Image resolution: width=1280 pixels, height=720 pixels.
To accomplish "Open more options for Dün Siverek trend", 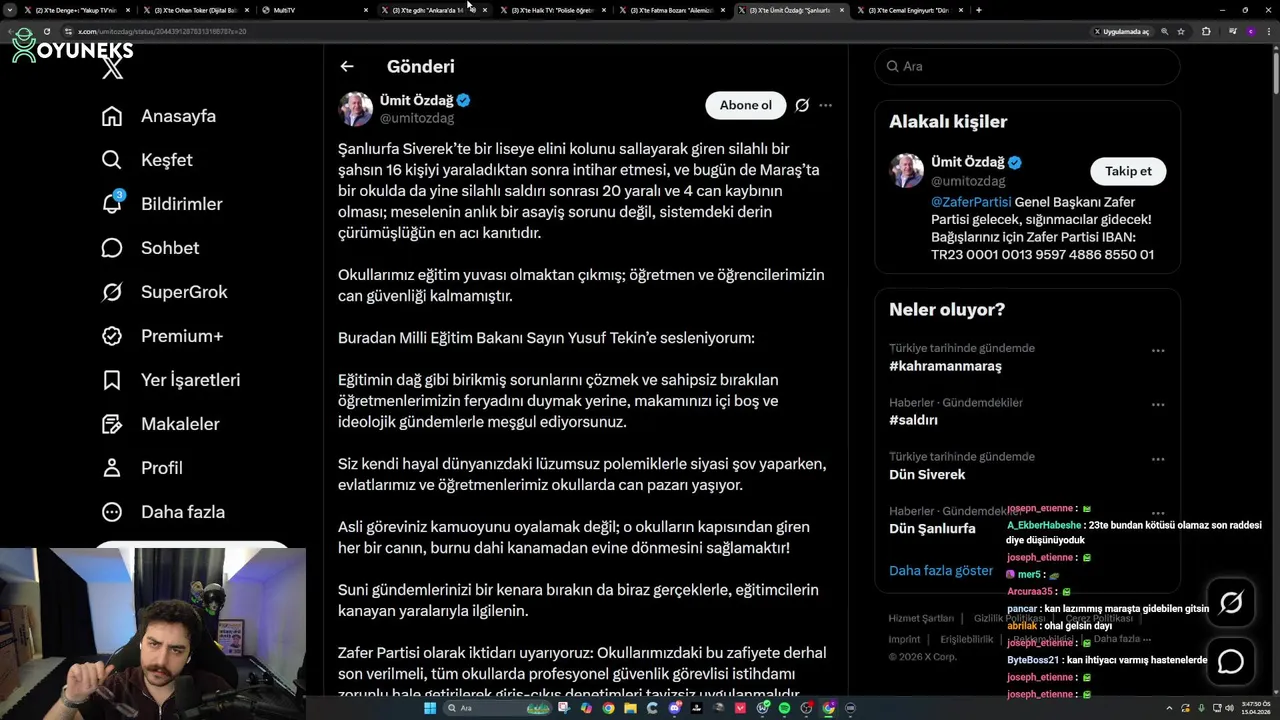I will coord(1158,459).
